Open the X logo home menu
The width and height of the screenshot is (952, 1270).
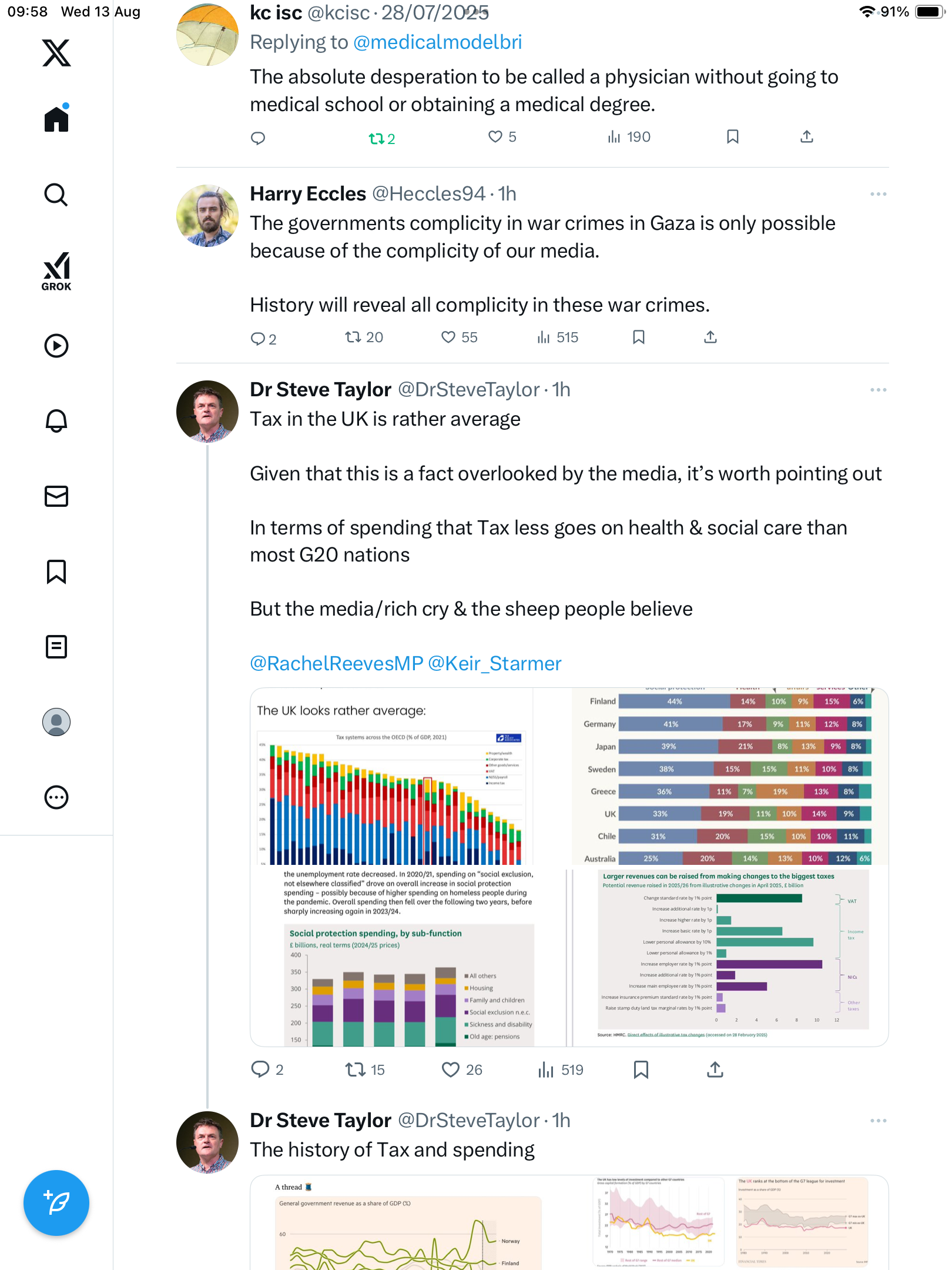tap(56, 53)
